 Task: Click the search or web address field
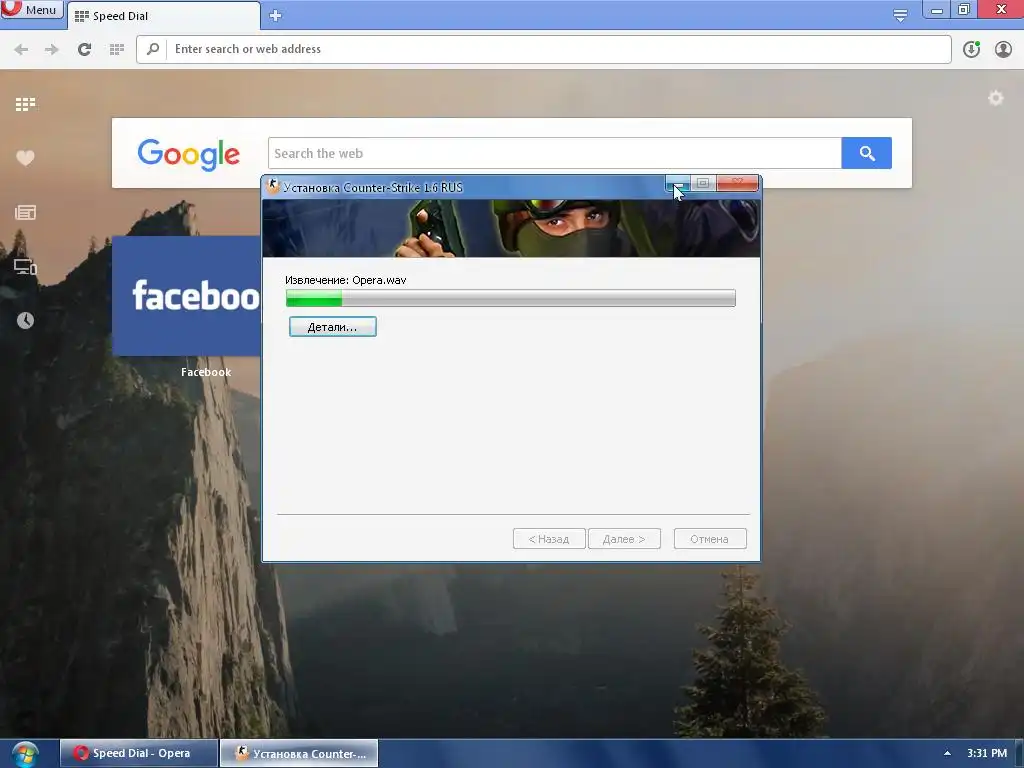coord(543,49)
